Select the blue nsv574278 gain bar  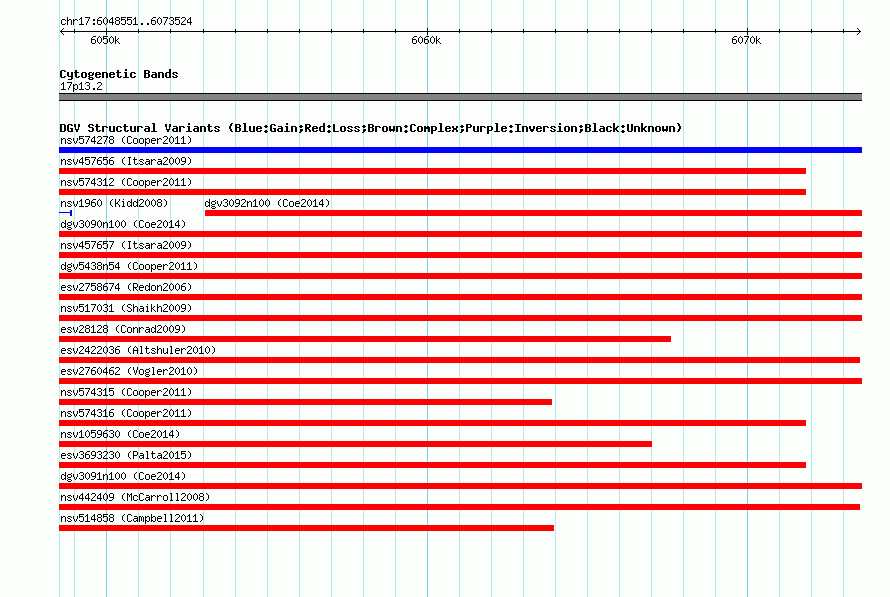460,150
